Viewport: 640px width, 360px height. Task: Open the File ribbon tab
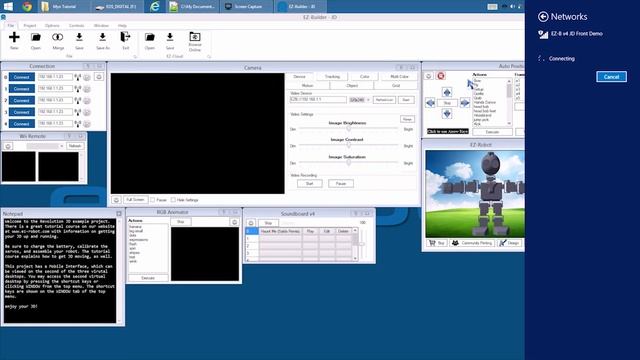coord(11,25)
